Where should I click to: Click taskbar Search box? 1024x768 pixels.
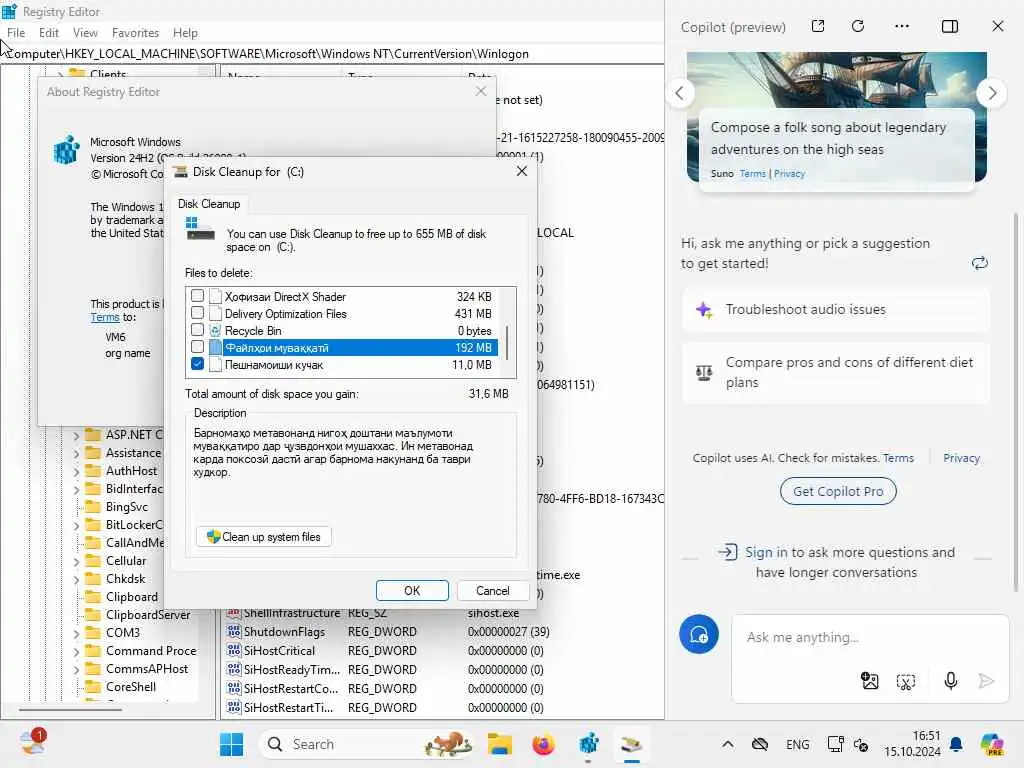click(366, 744)
